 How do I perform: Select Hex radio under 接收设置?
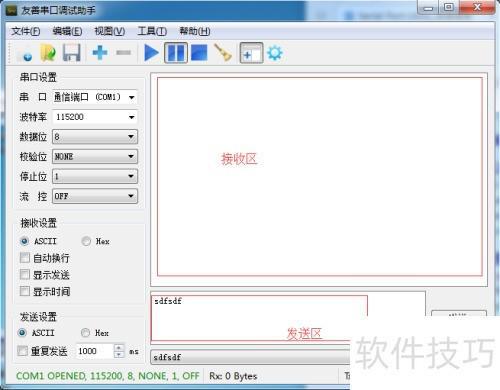pos(86,241)
